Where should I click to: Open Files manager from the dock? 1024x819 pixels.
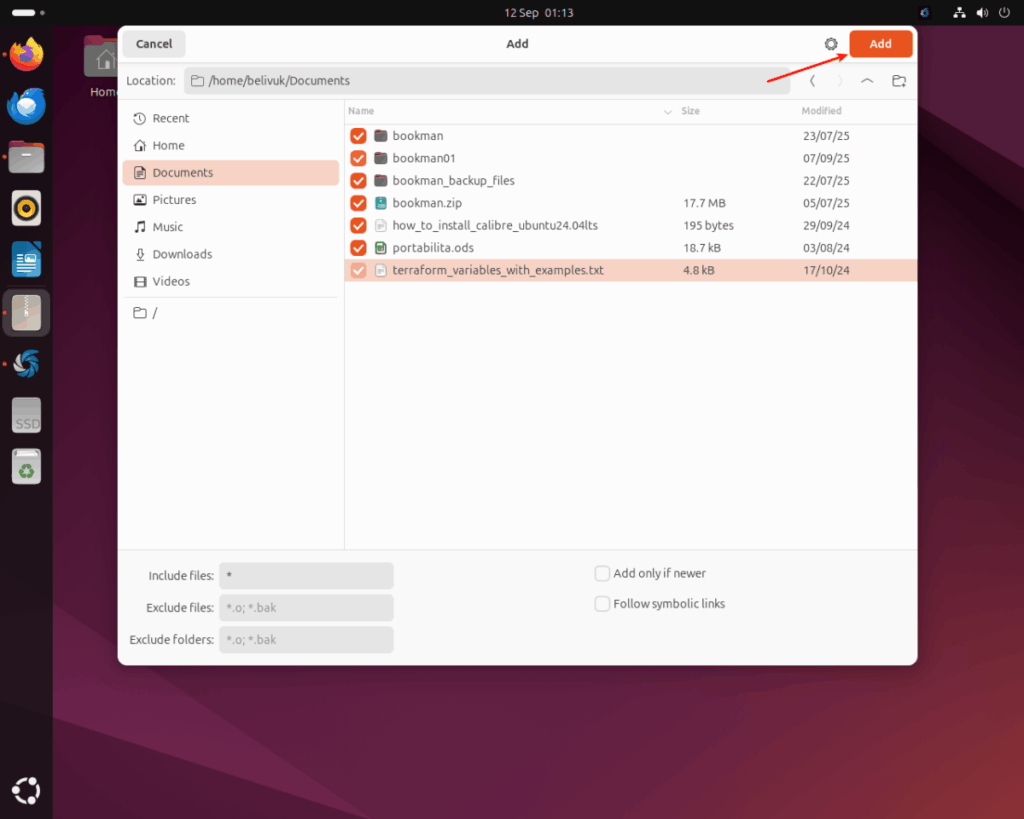(x=26, y=157)
